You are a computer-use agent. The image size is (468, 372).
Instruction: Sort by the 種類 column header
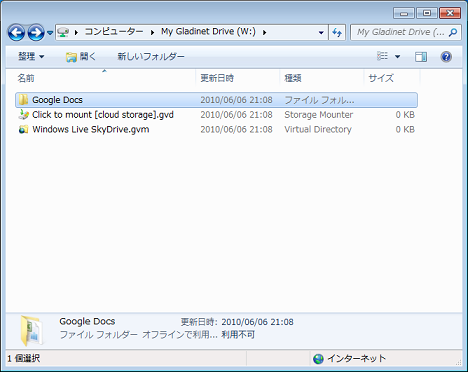click(x=293, y=78)
